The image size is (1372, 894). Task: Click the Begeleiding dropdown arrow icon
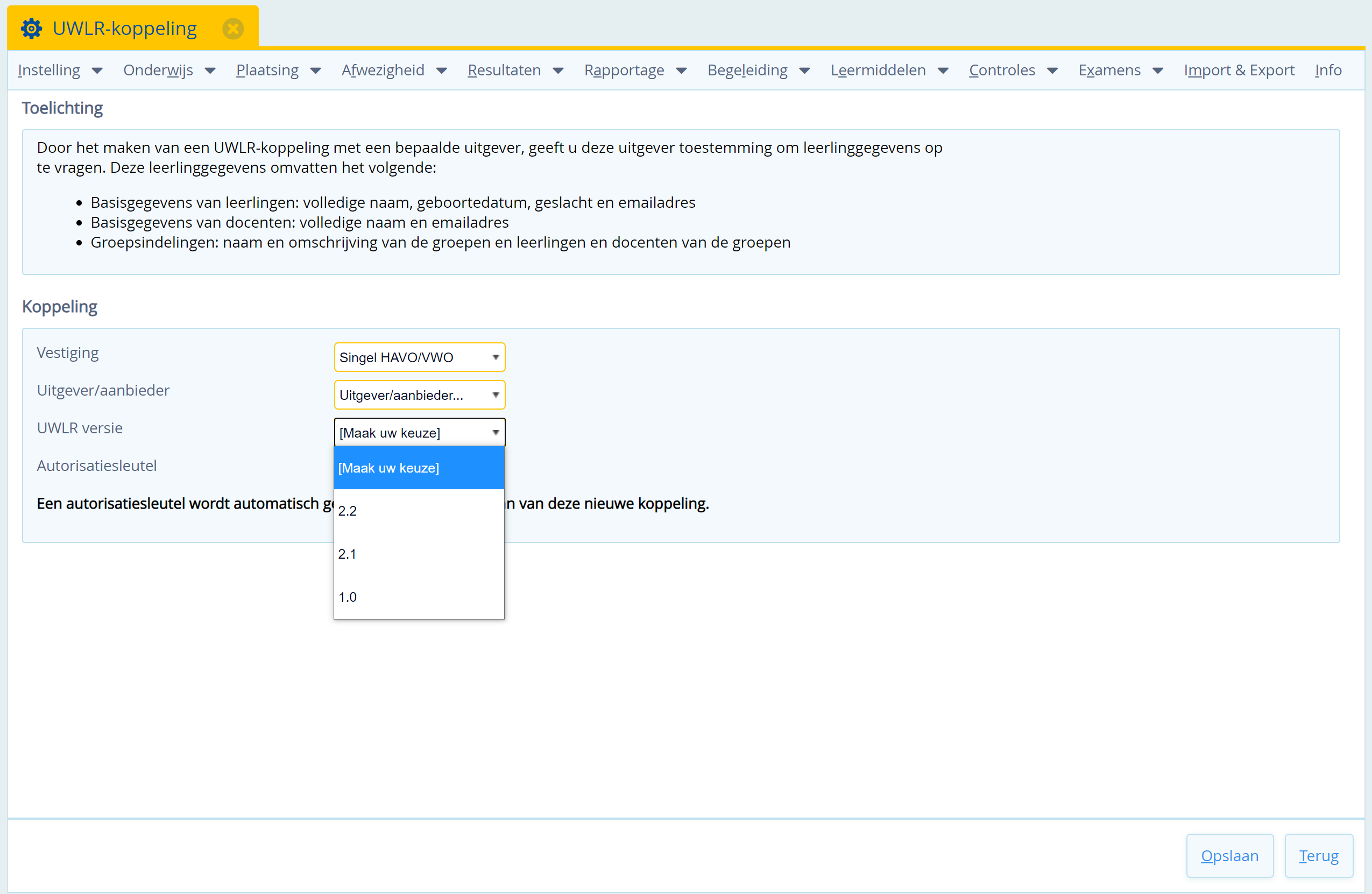pyautogui.click(x=805, y=71)
